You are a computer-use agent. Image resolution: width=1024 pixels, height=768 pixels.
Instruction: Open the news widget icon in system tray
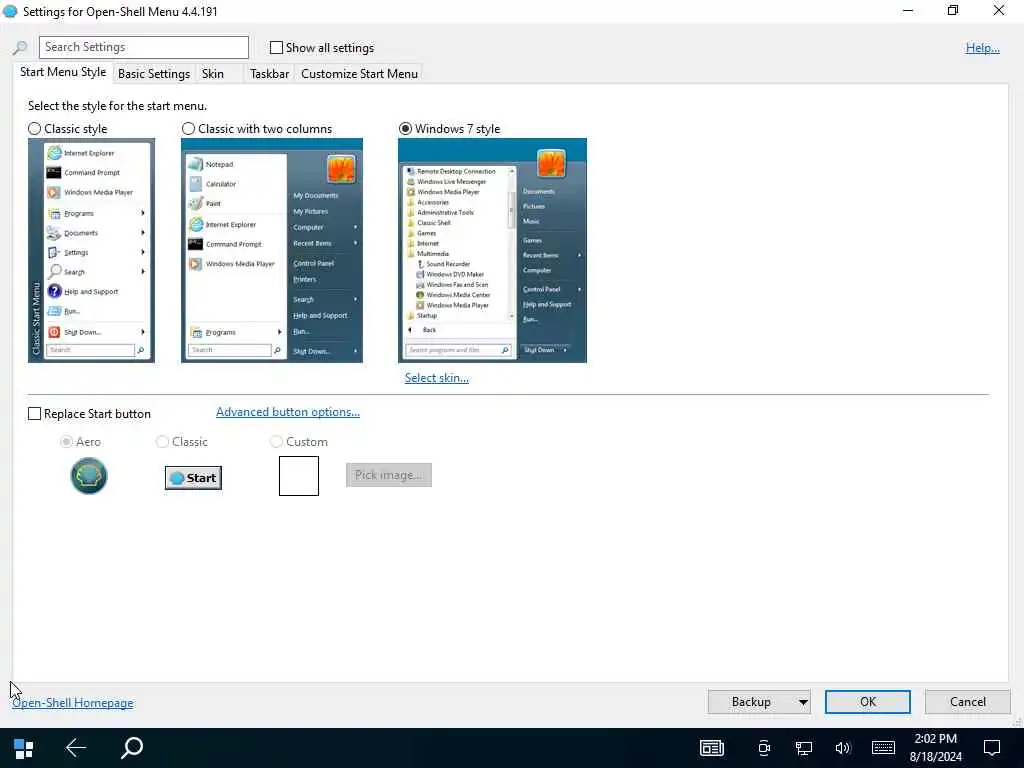(x=712, y=748)
